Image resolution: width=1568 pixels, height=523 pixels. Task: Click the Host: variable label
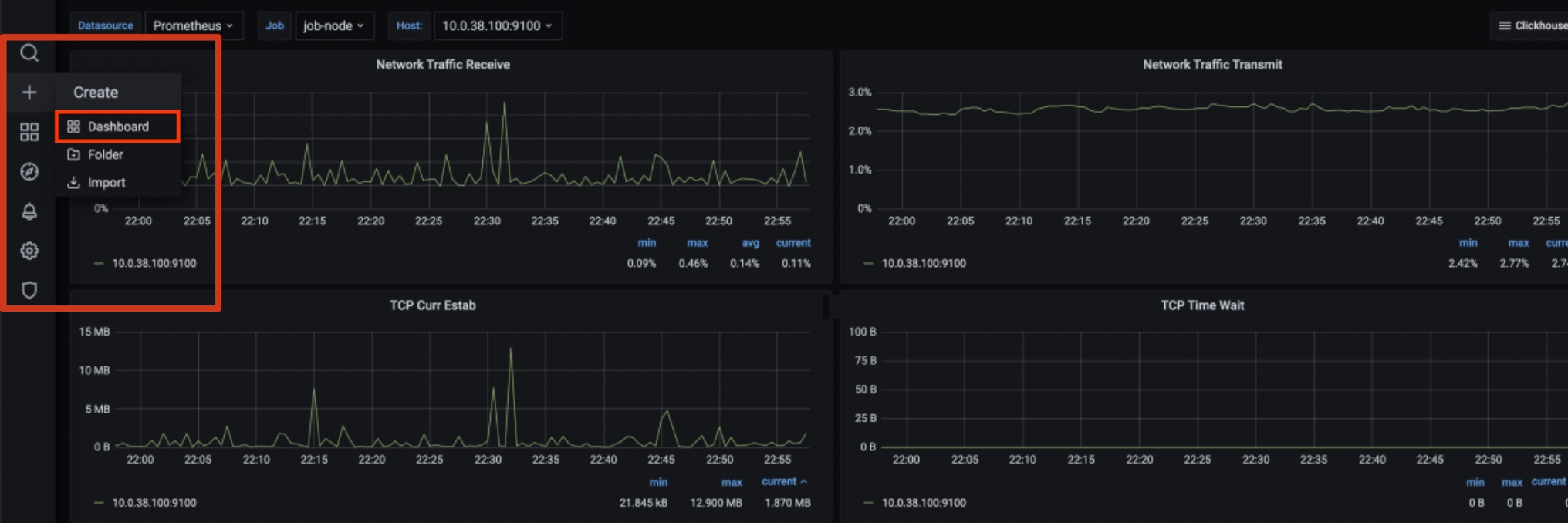pos(409,25)
